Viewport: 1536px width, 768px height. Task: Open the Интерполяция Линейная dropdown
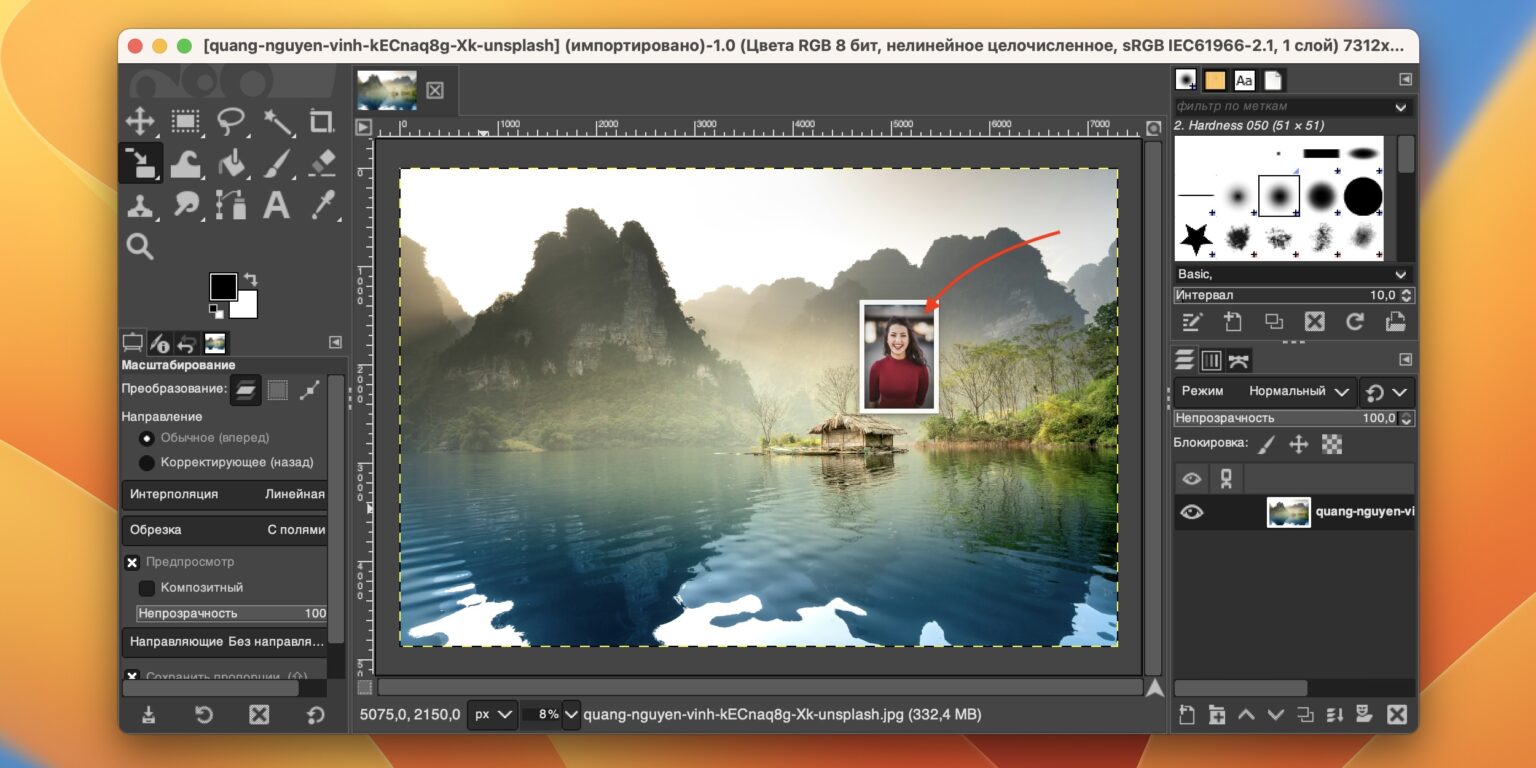click(226, 494)
